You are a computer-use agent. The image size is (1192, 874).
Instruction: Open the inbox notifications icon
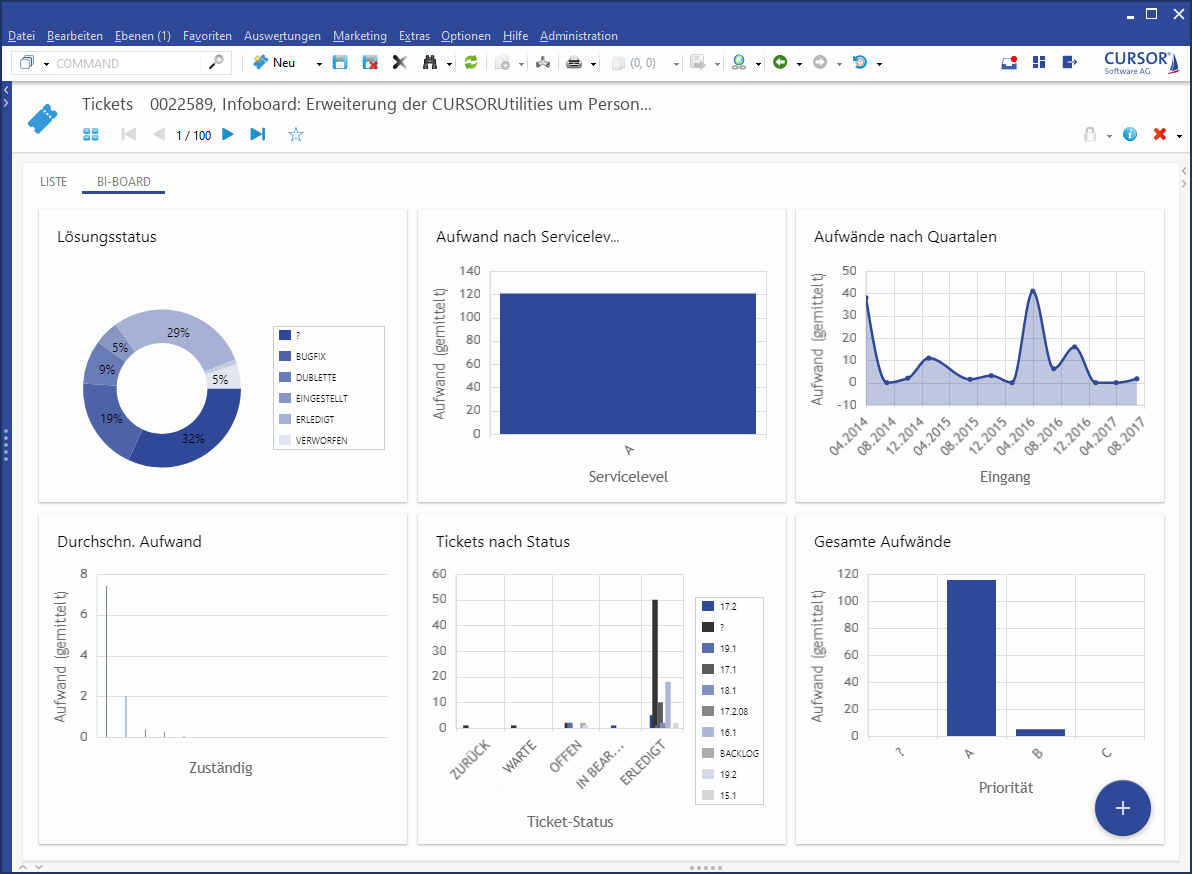tap(1009, 63)
